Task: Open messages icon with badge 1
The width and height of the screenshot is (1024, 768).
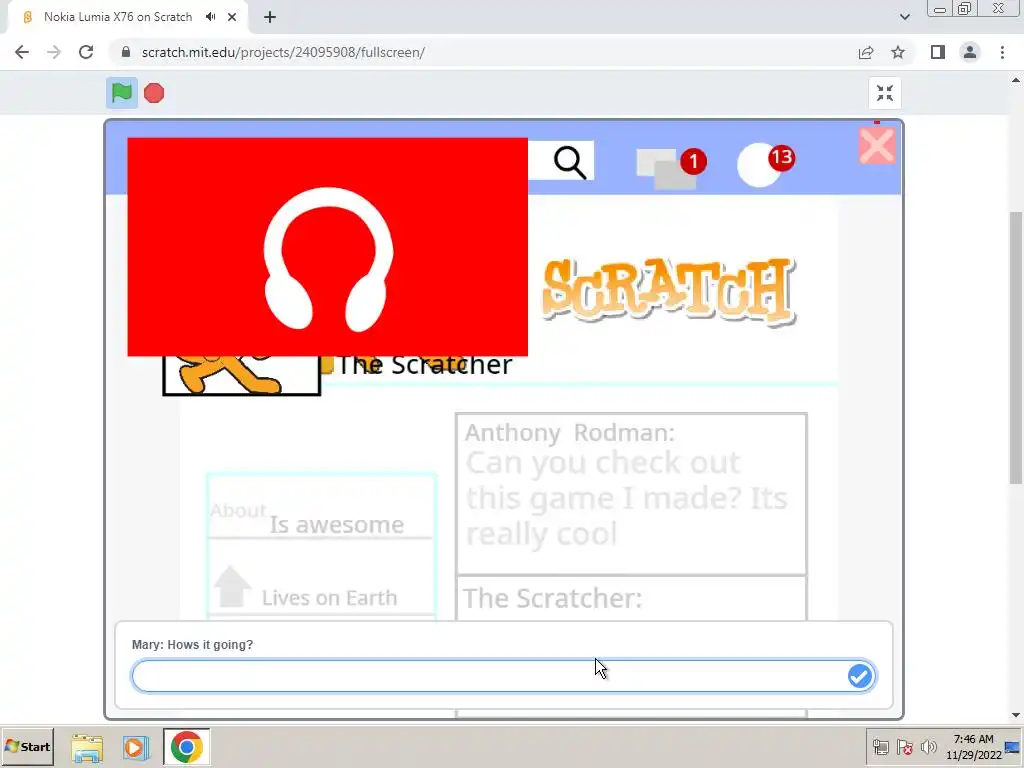Action: point(671,168)
